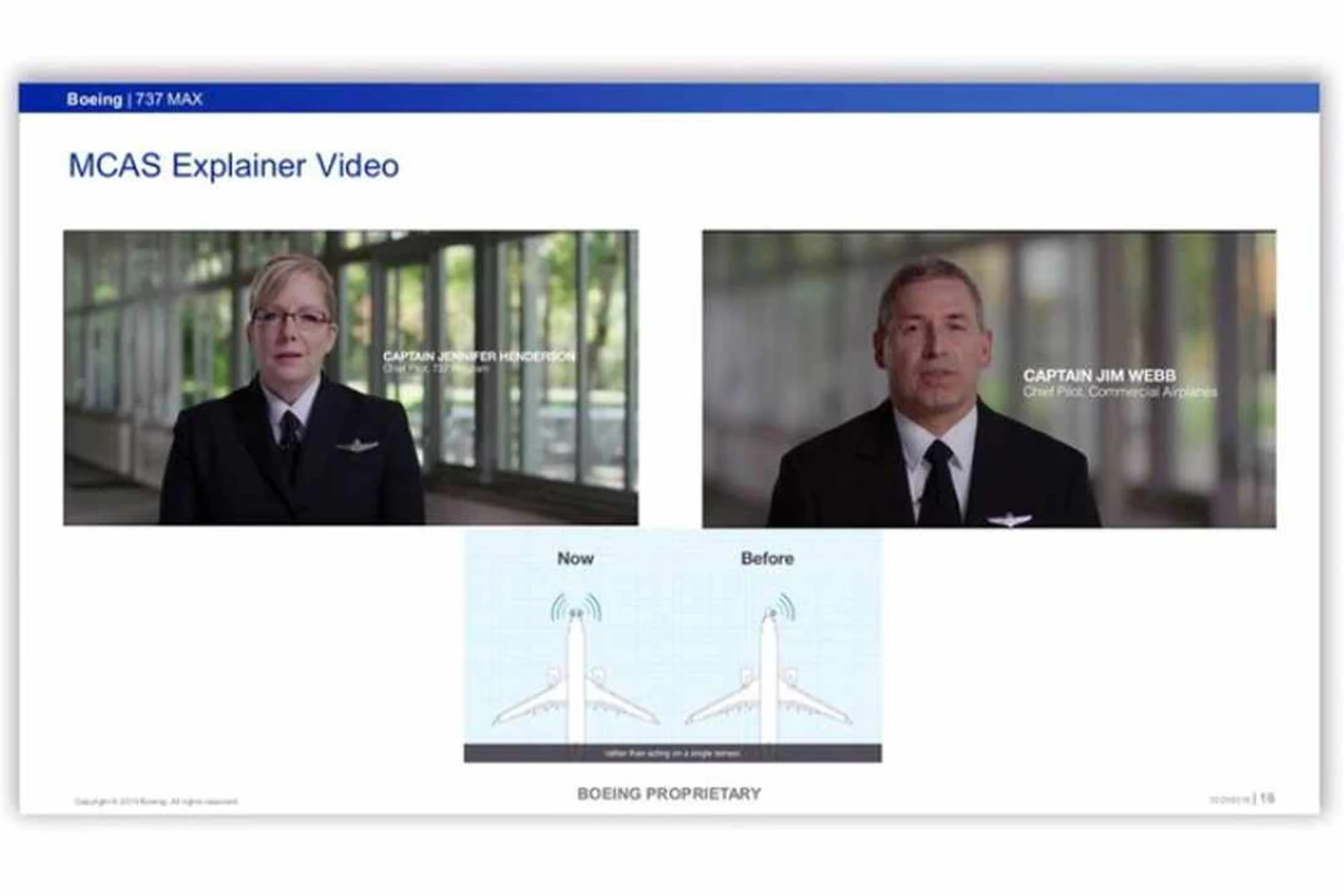Click the "Boeing | 737 MAX" header text
The height and width of the screenshot is (896, 1344).
pos(134,99)
